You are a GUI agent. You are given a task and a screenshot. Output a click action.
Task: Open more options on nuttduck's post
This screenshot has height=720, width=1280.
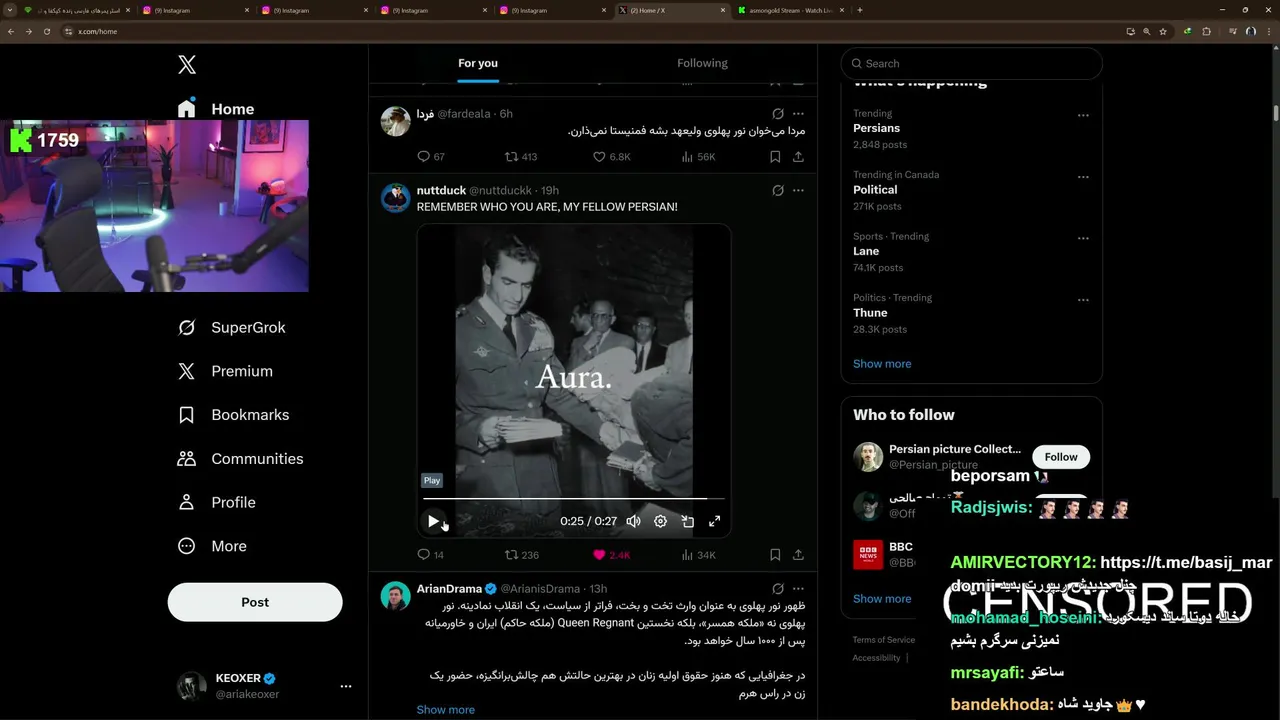(798, 190)
